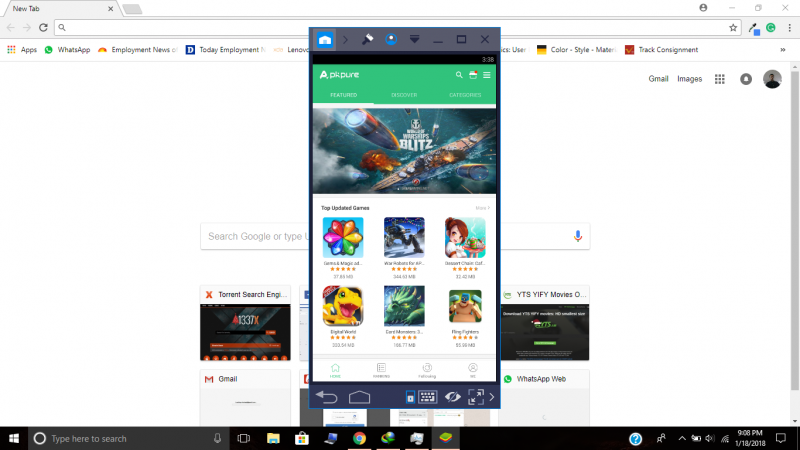
Task: Open a new Chrome tab button
Action: tap(132, 9)
